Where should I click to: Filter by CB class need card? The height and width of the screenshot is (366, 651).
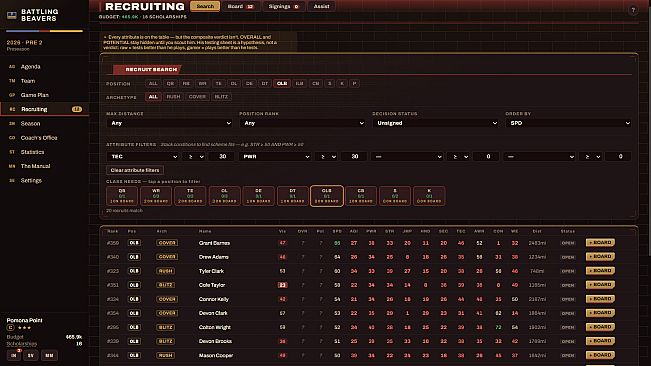click(x=361, y=196)
